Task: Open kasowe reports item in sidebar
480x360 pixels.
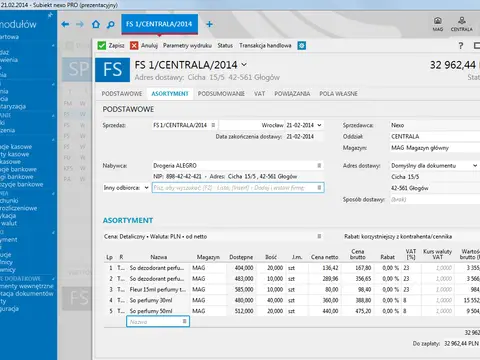Action: (x=15, y=154)
